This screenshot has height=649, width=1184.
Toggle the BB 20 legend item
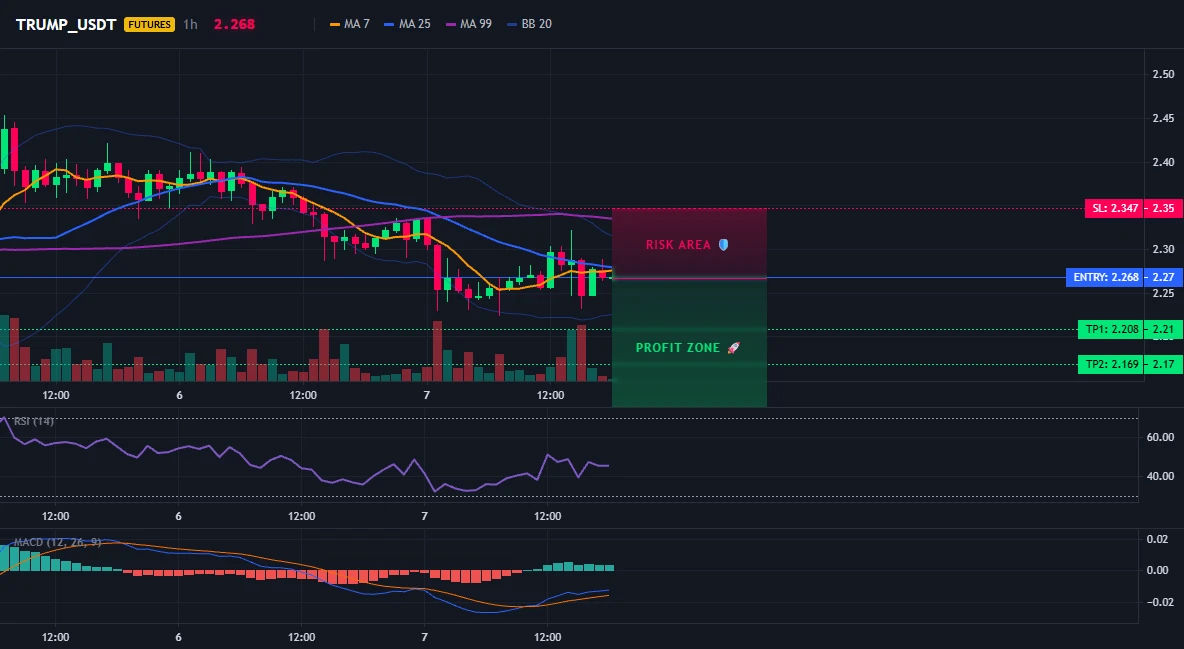[x=529, y=24]
